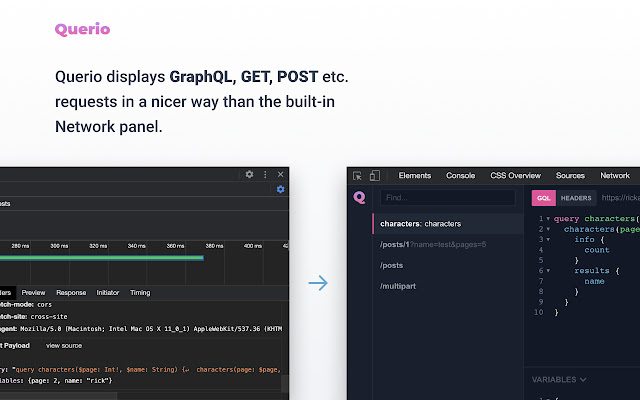This screenshot has height=400, width=640.
Task: Click the GQL button
Action: click(x=544, y=198)
